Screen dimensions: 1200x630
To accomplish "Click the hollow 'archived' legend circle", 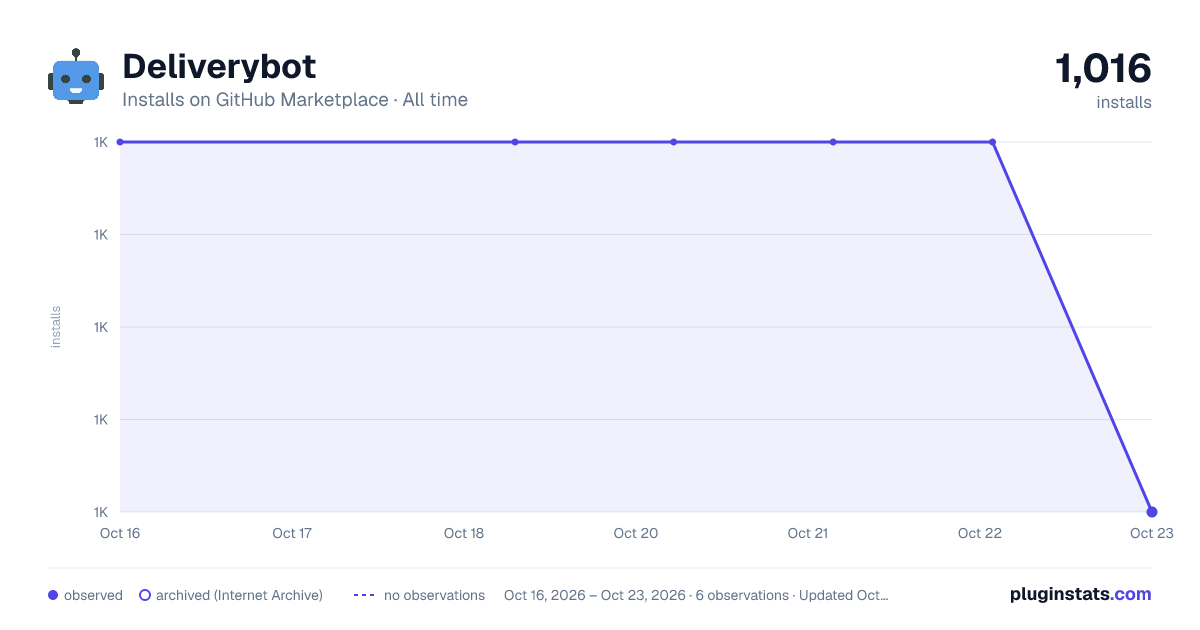I will click(145, 595).
